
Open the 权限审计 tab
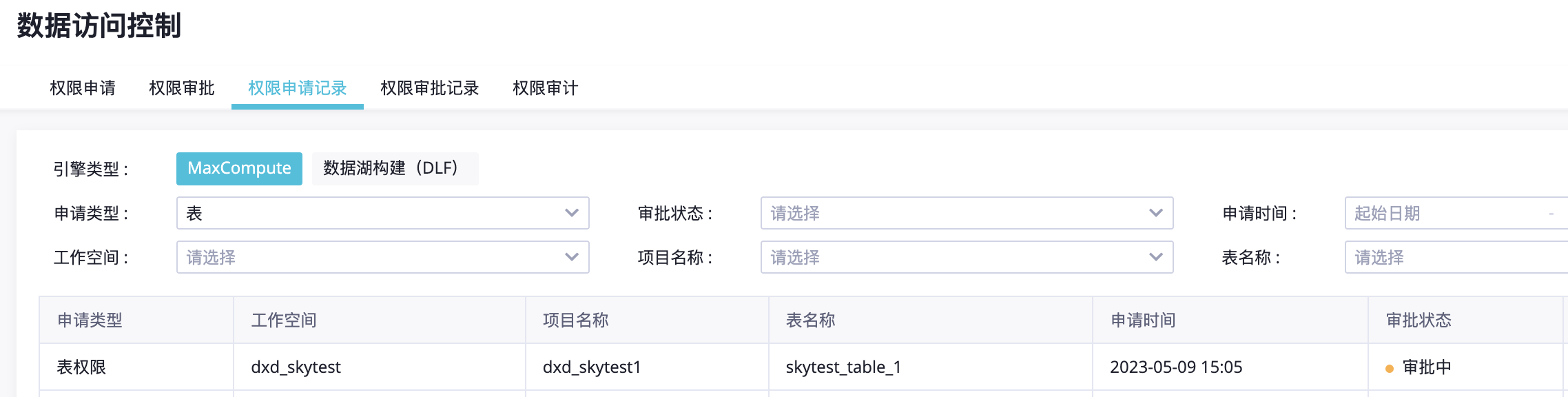[545, 88]
